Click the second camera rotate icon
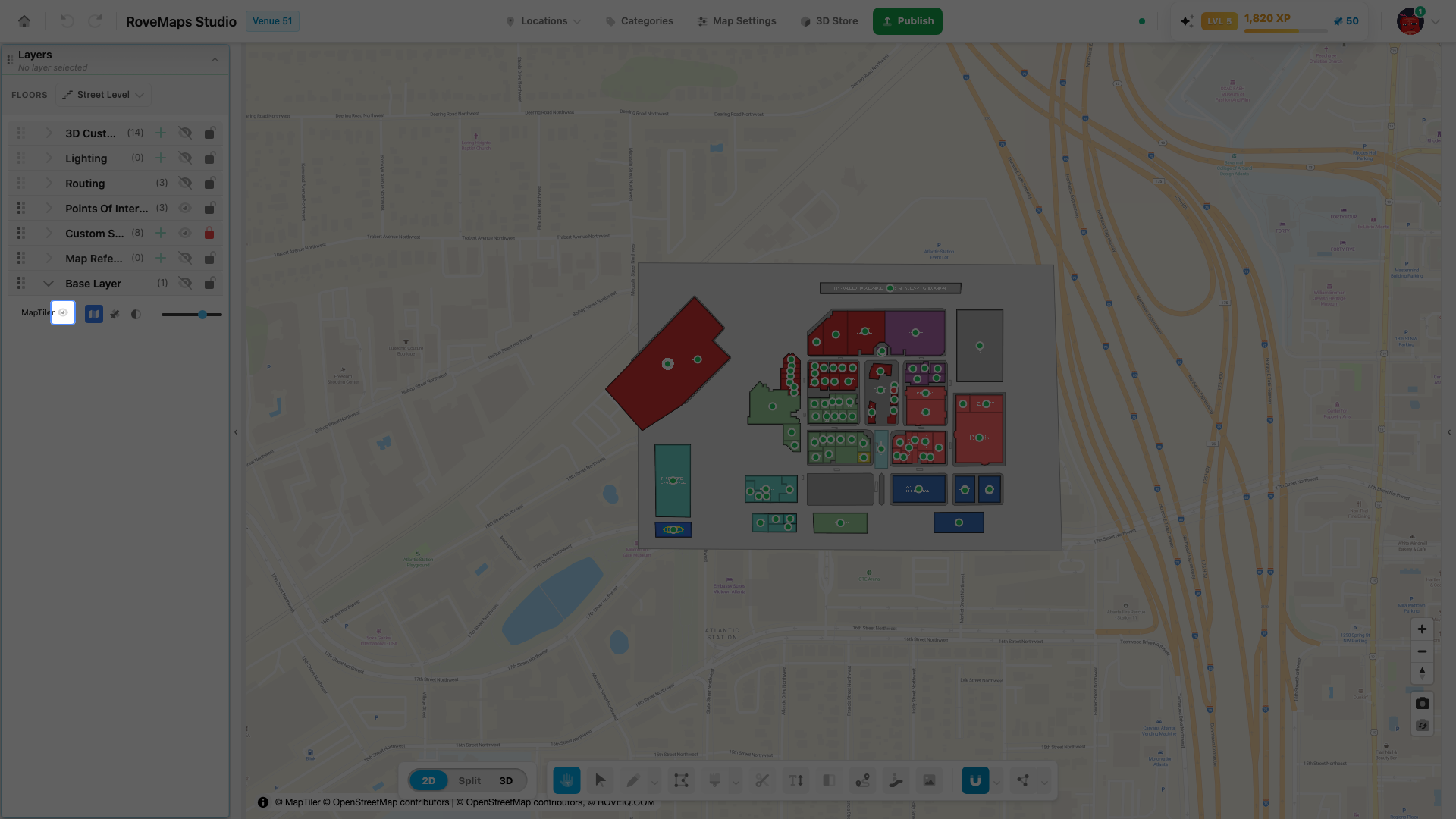Screen dimensions: 1456x819 click(x=1422, y=726)
